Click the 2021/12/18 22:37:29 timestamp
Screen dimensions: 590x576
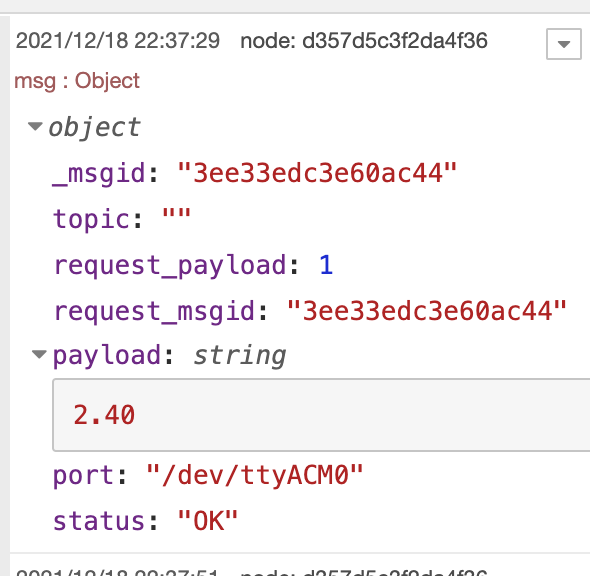coord(118,41)
